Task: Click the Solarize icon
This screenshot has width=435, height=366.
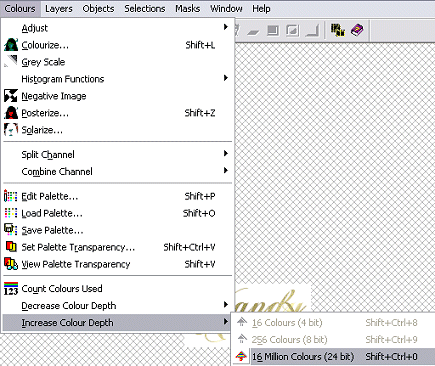Action: (11, 130)
